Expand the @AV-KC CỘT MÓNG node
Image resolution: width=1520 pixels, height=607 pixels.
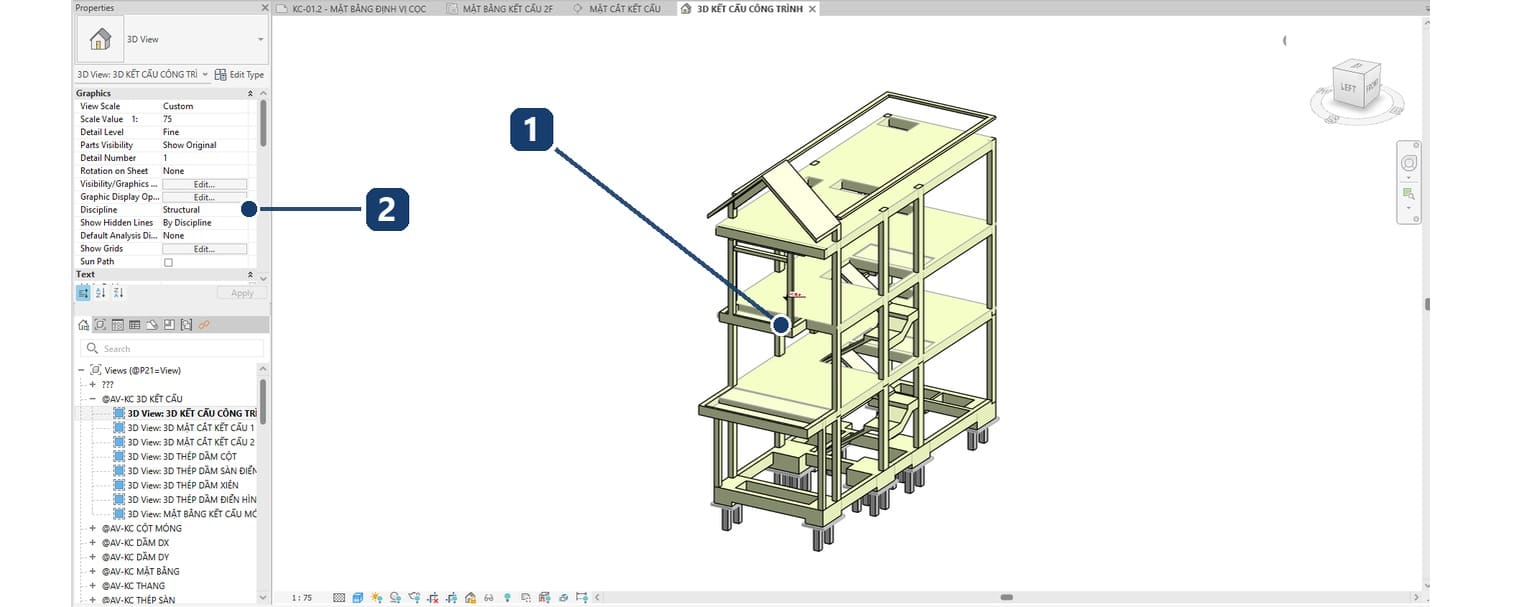(92, 528)
